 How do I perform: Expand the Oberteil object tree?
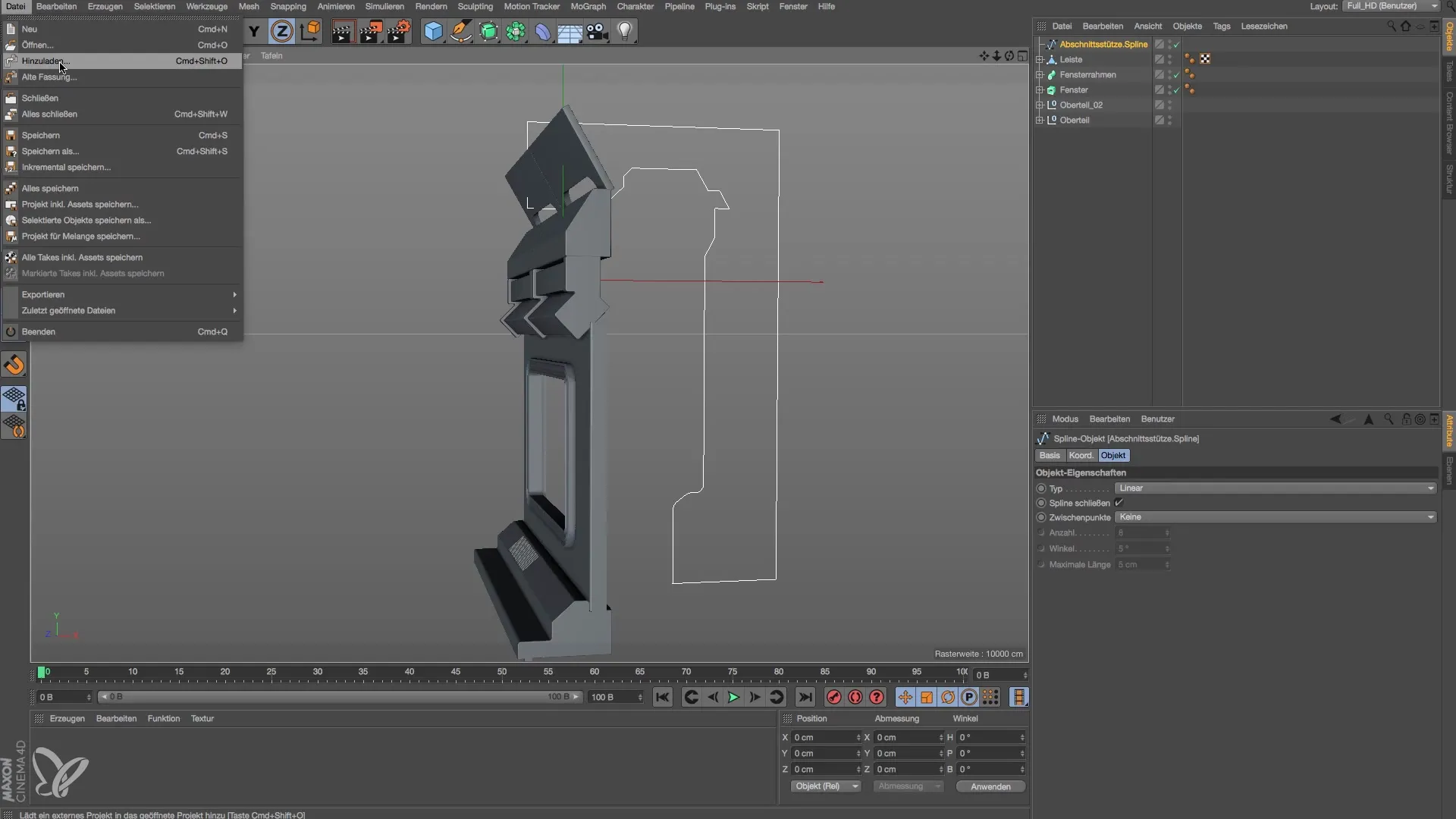coord(1040,120)
